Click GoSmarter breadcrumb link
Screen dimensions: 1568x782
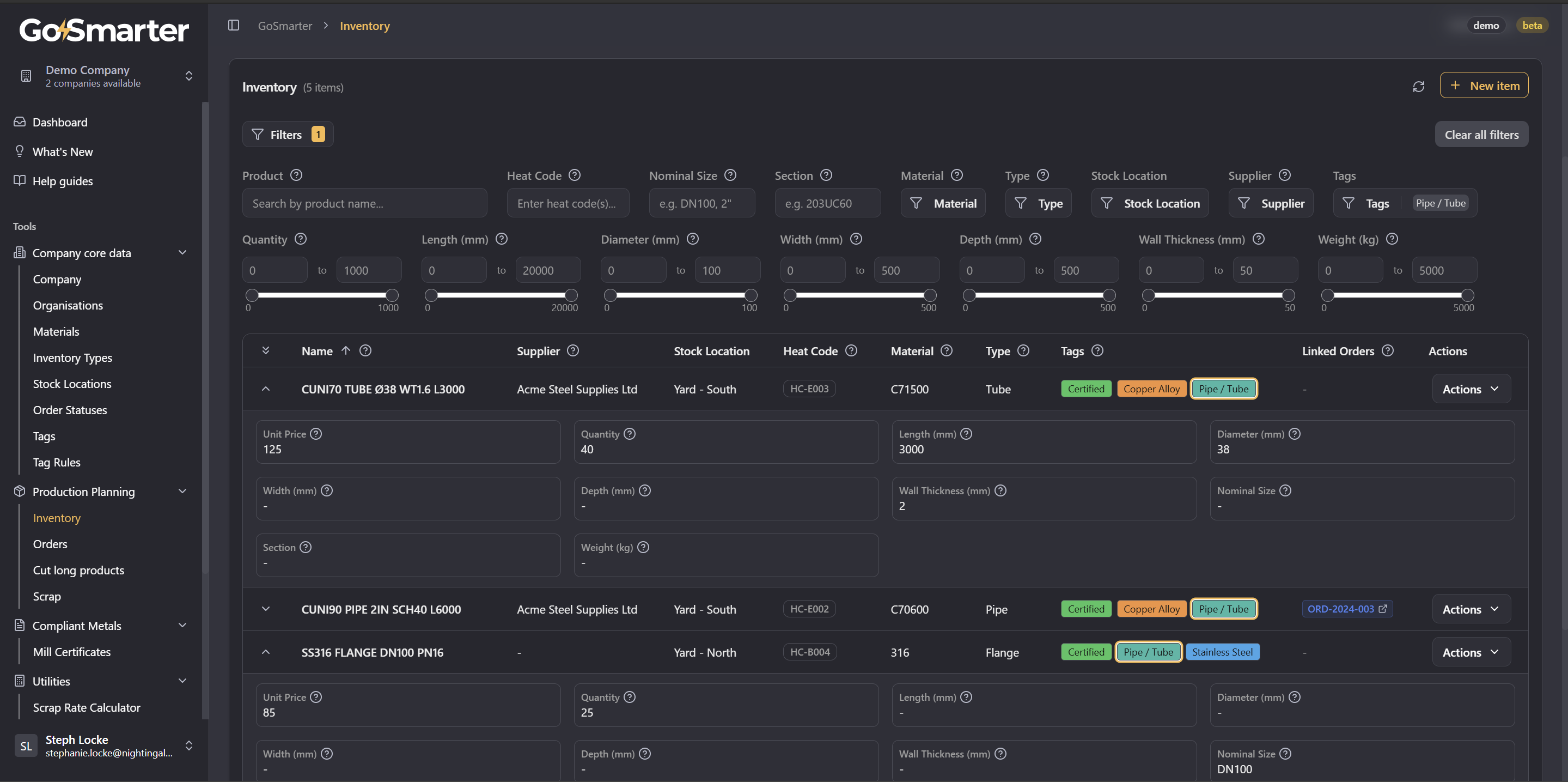285,26
